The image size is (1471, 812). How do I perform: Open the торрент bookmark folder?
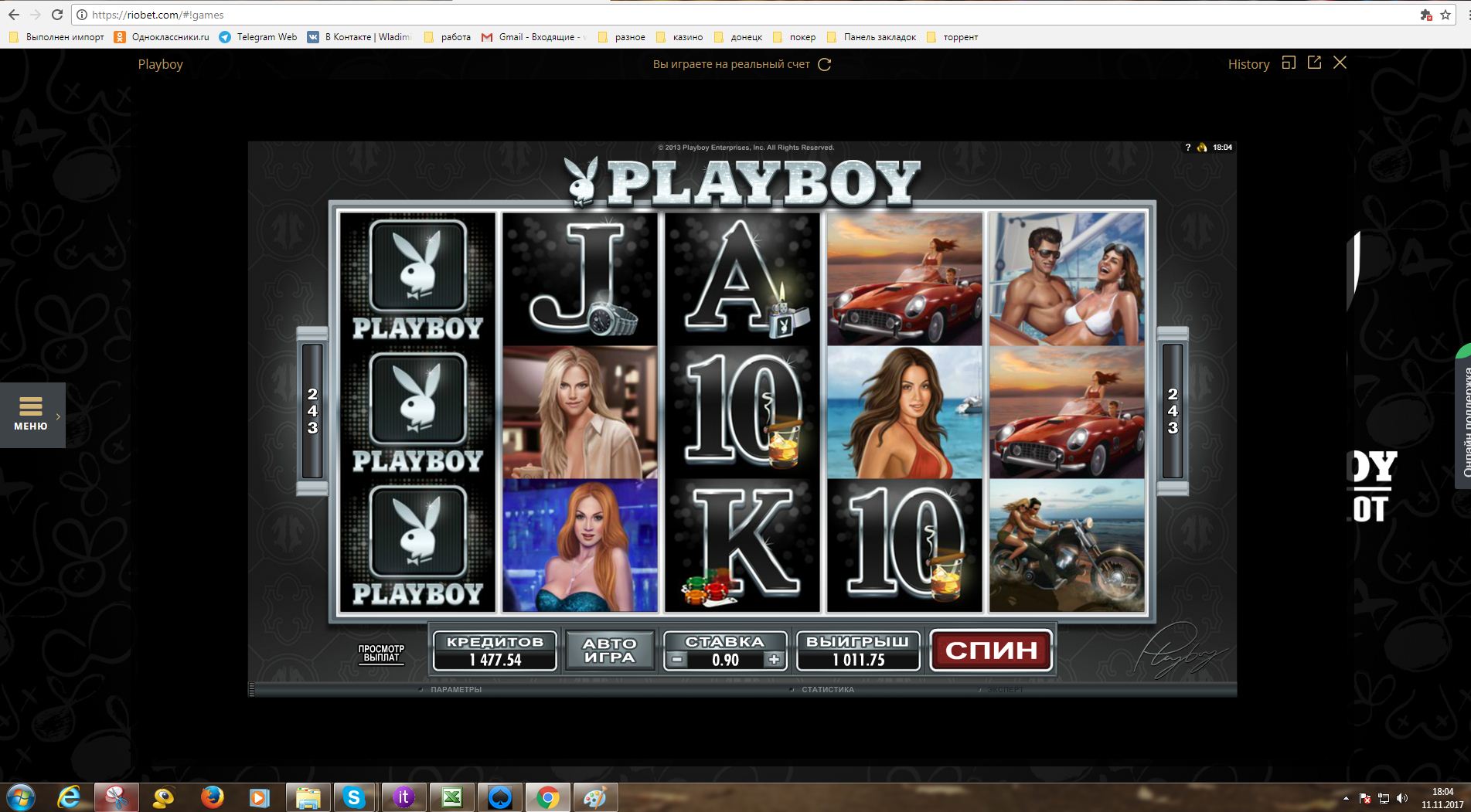tap(952, 37)
